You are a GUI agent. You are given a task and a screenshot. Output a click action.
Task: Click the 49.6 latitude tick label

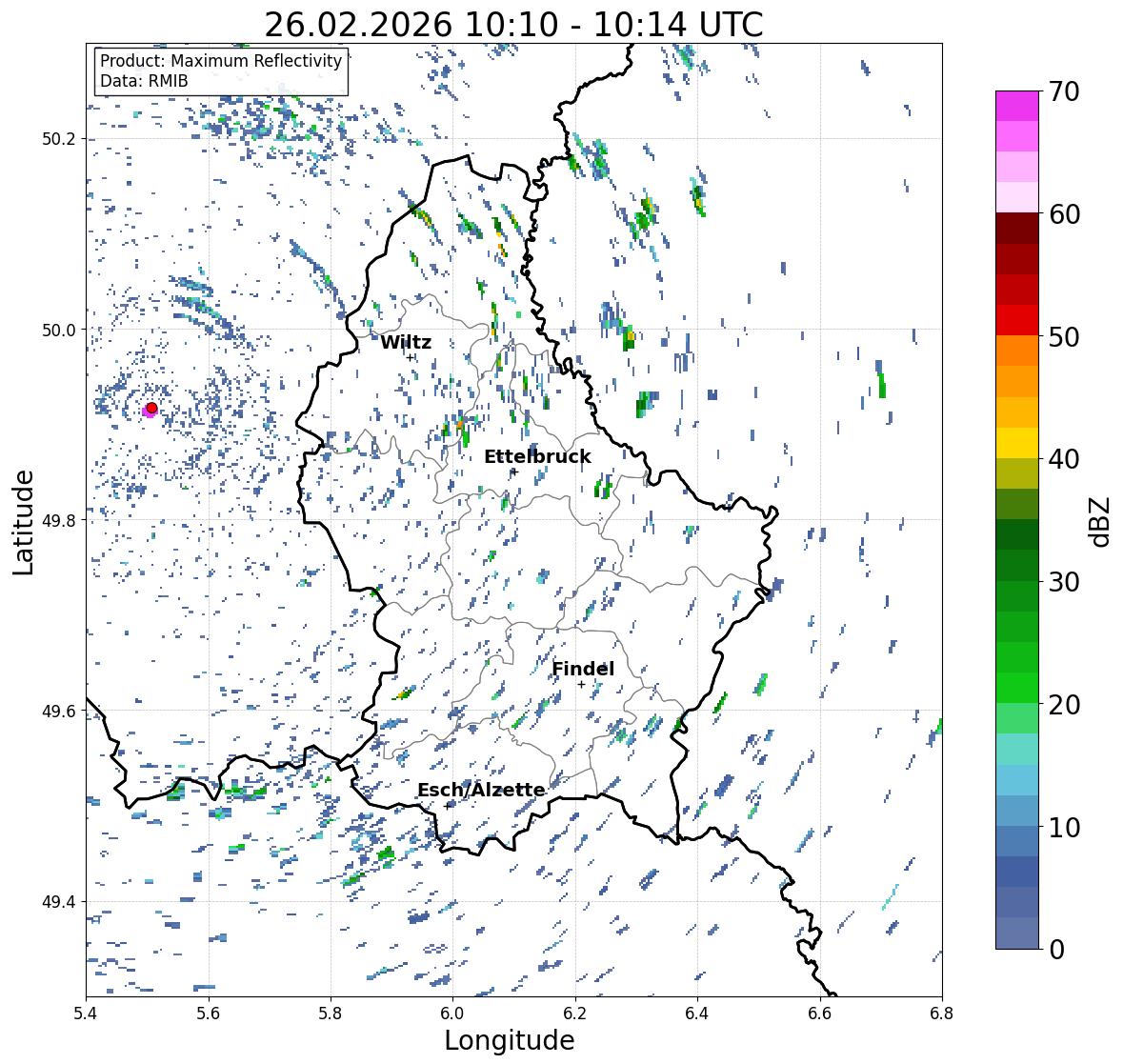59,711
